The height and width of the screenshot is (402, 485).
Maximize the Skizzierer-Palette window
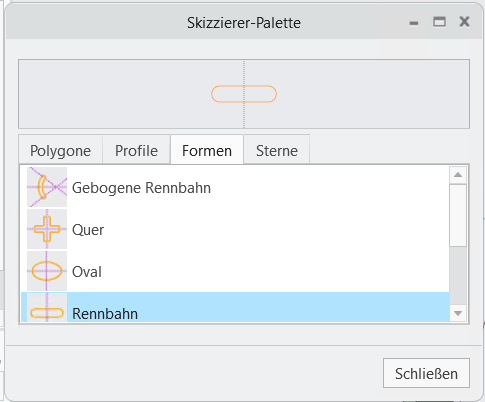click(x=439, y=22)
